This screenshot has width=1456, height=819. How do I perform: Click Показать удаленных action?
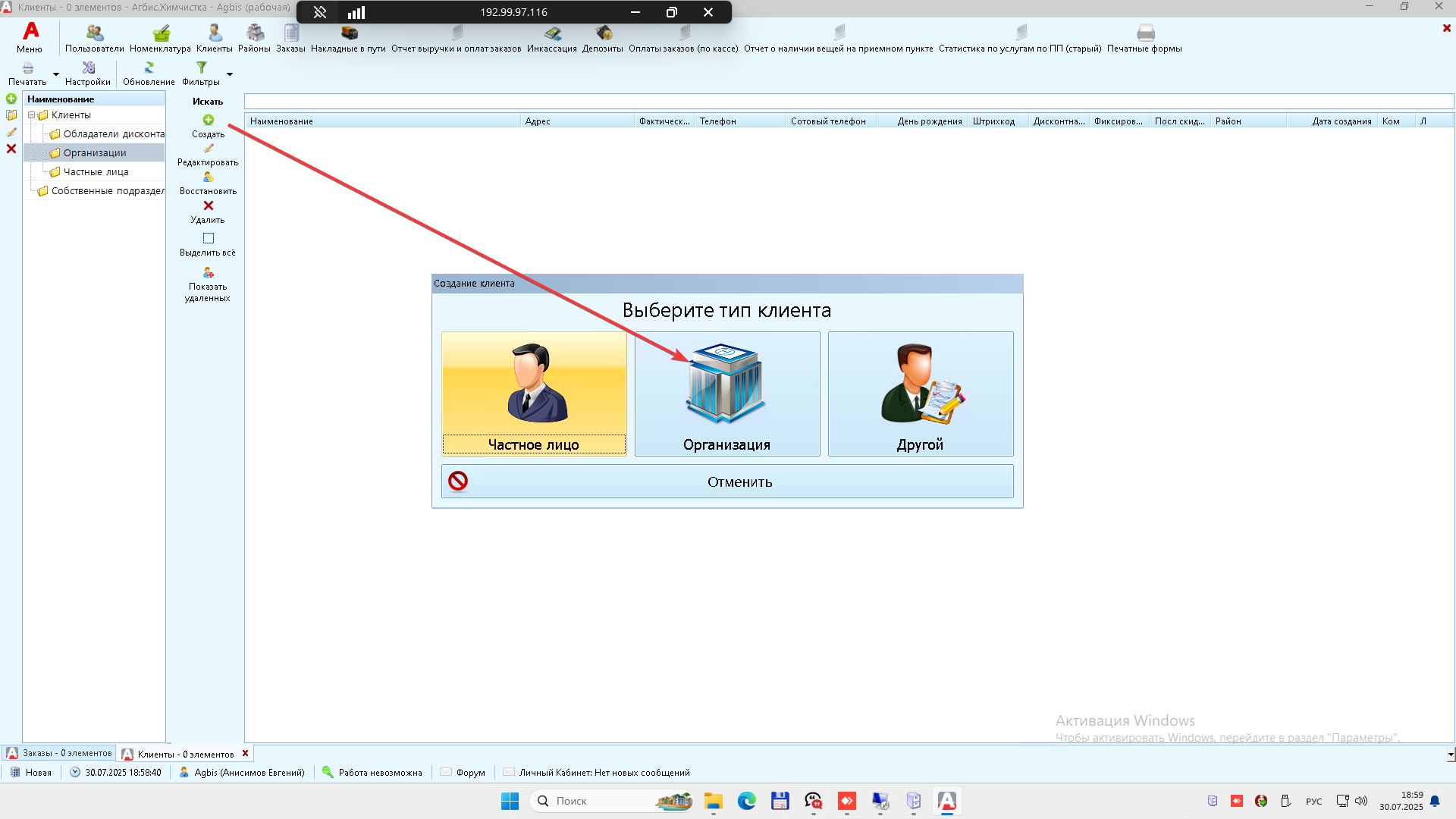[x=208, y=284]
